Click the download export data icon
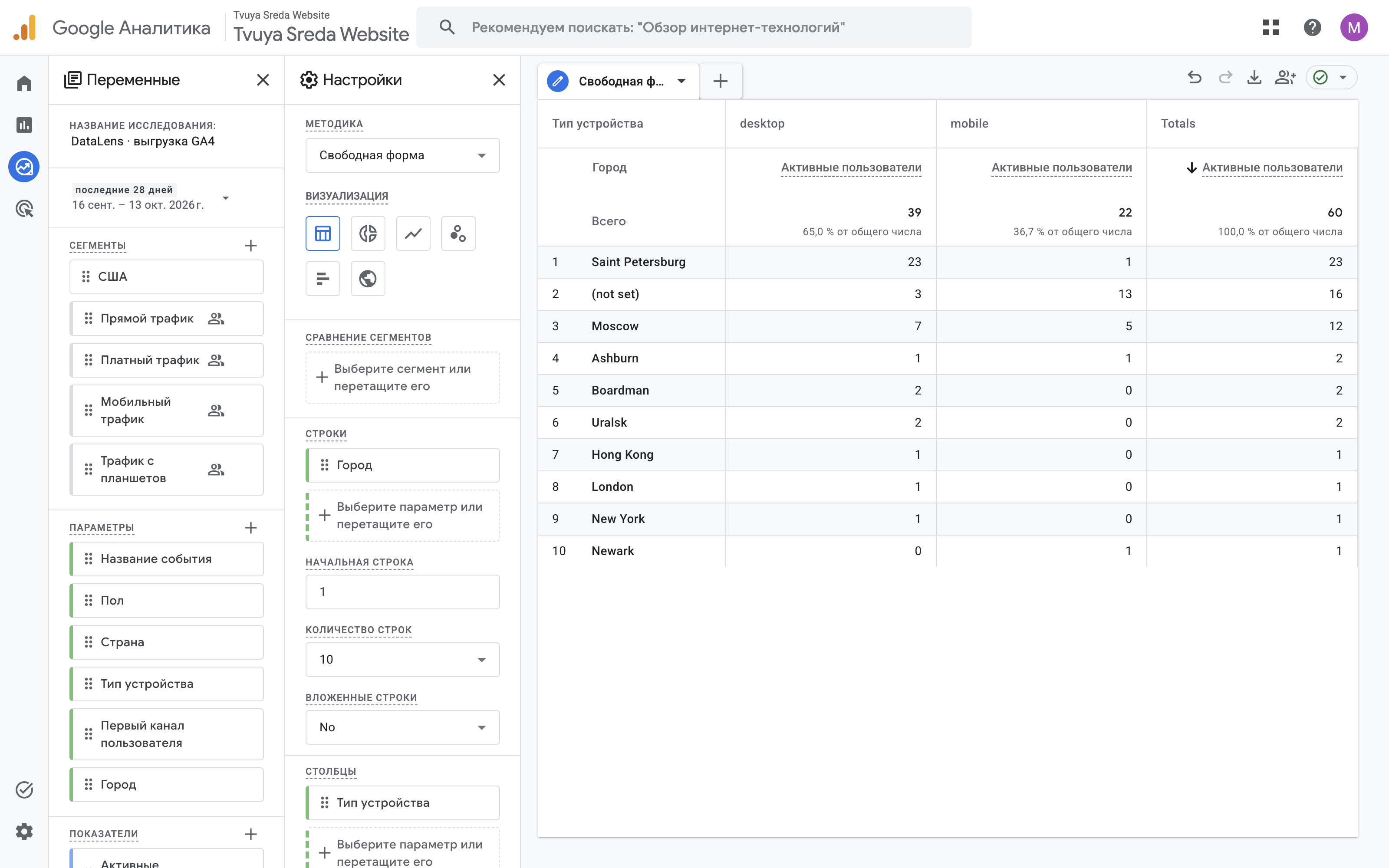The image size is (1389, 868). [x=1255, y=78]
